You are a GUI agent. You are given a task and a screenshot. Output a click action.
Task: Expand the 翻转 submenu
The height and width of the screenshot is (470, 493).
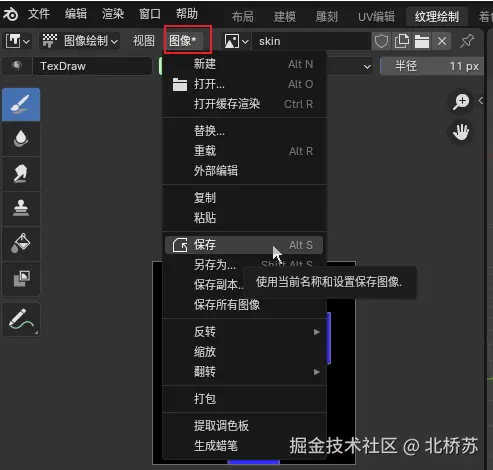click(244, 372)
